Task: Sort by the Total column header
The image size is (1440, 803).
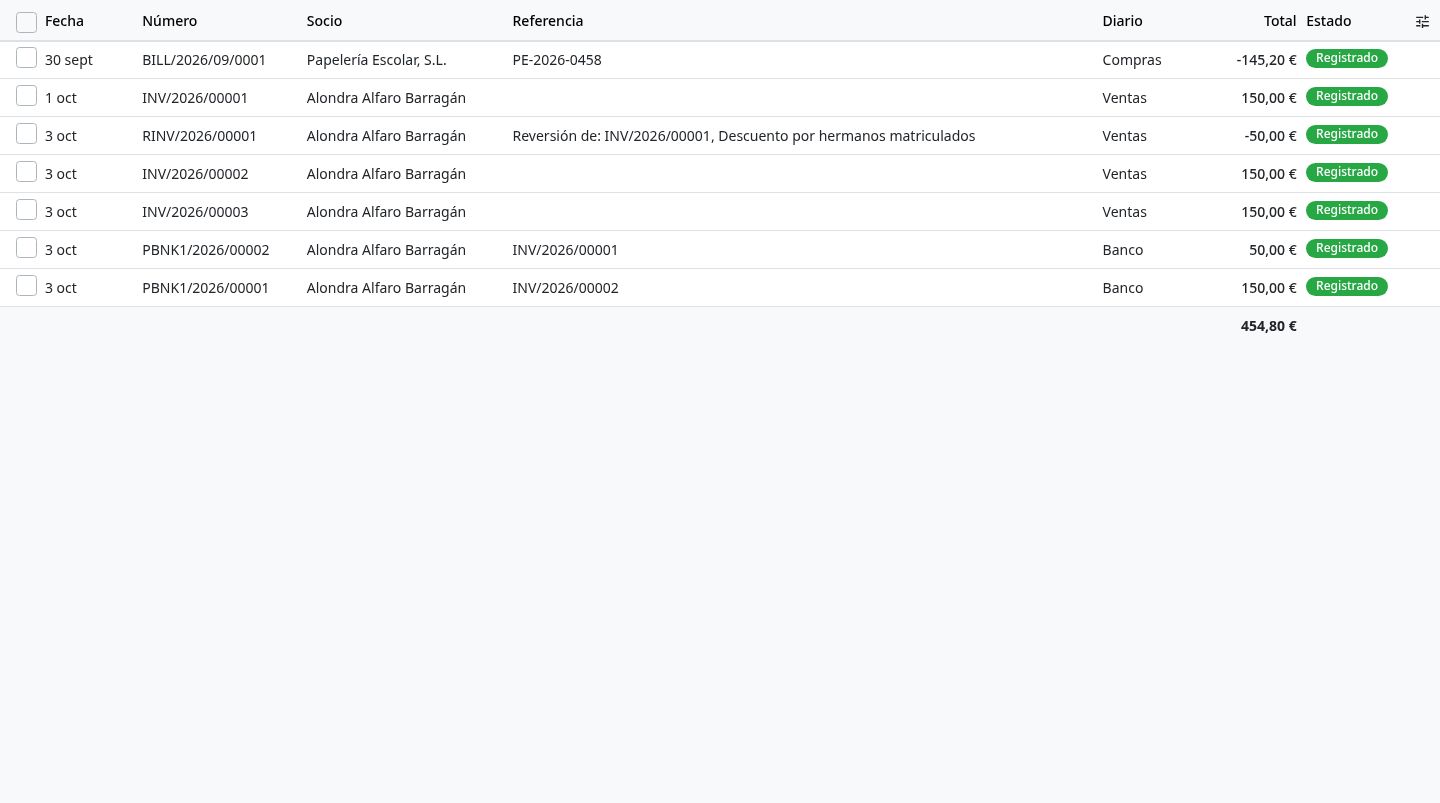Action: point(1280,21)
